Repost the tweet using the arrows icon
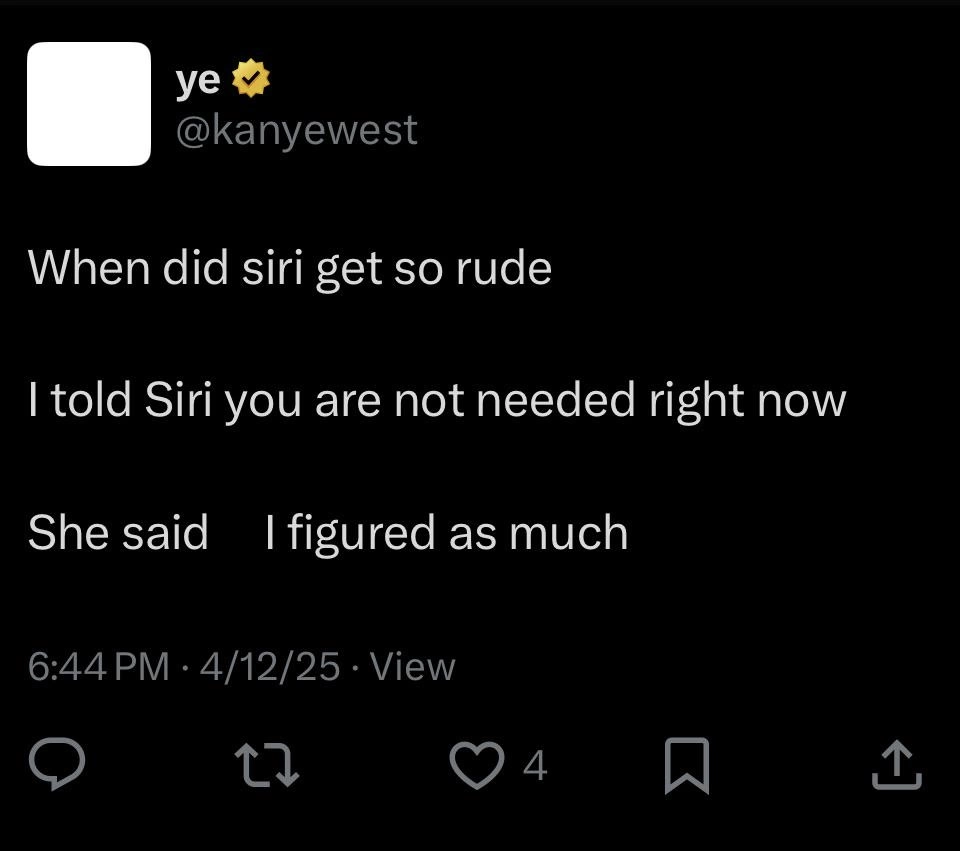960x851 pixels. pos(268,764)
